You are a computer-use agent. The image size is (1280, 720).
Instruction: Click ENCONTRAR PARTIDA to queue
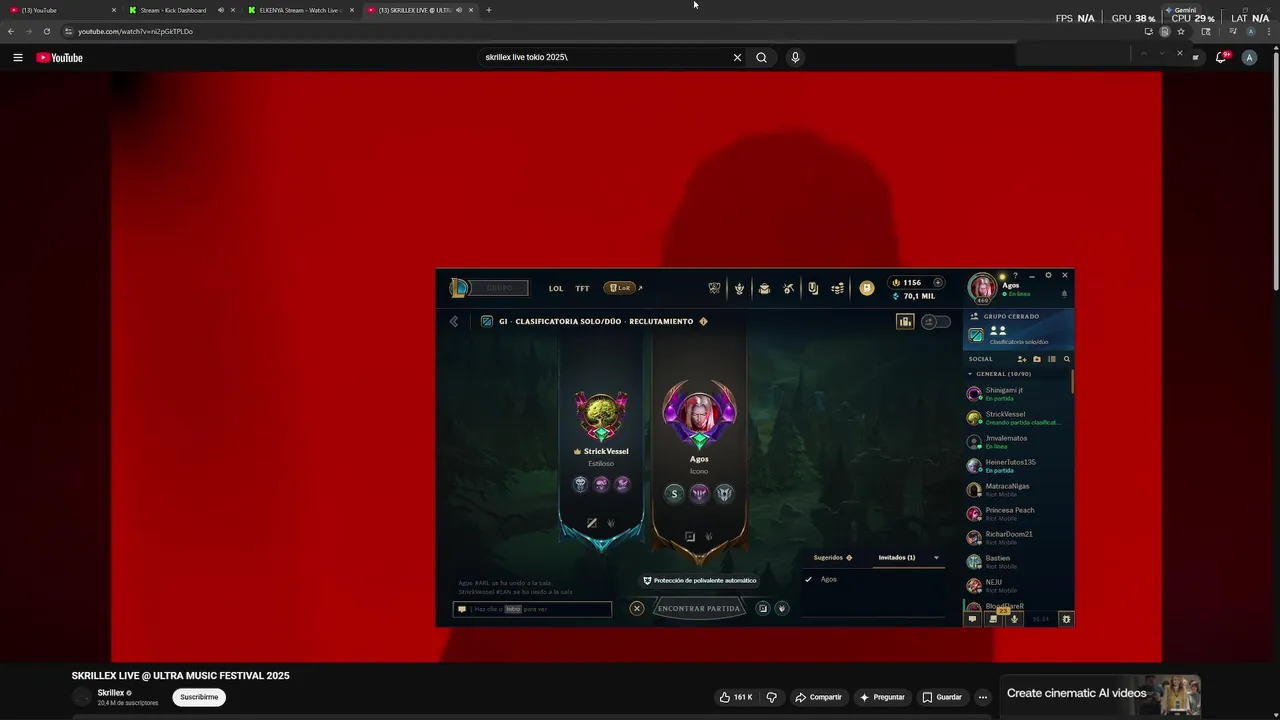tap(699, 608)
